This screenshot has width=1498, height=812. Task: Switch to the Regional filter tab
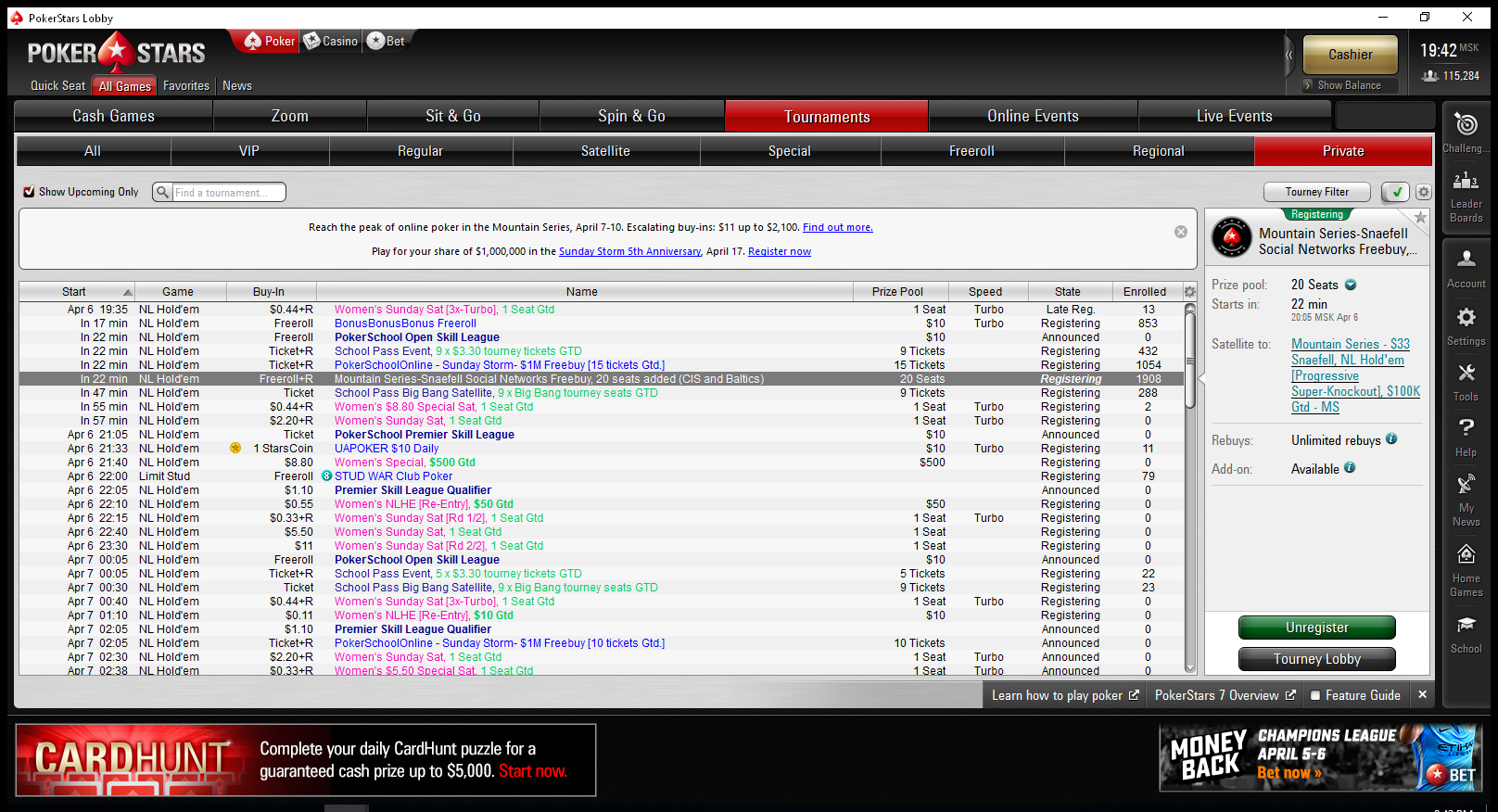(1159, 151)
